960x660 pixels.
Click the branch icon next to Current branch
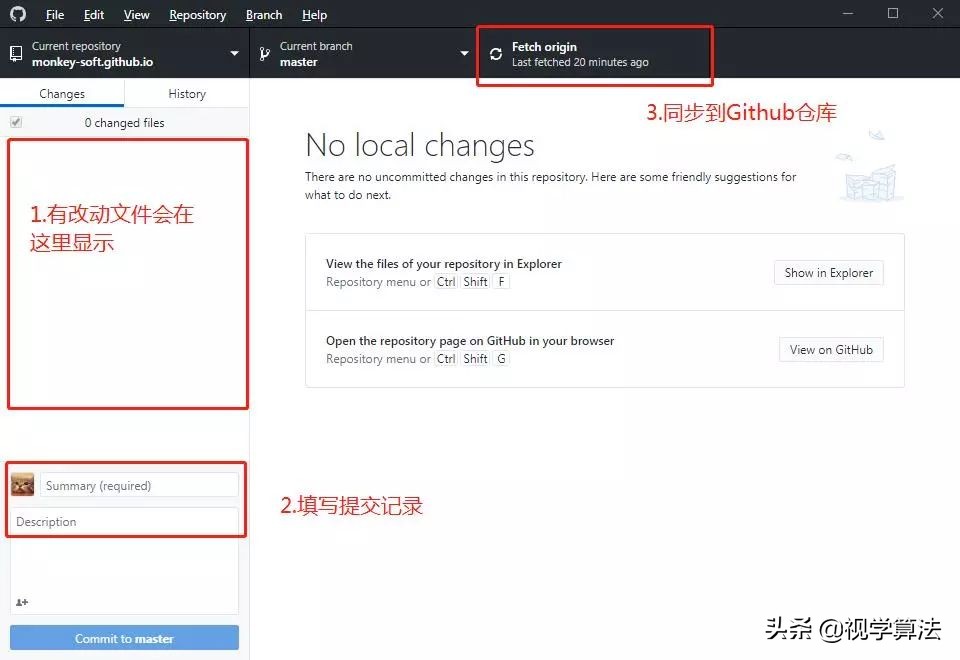264,52
